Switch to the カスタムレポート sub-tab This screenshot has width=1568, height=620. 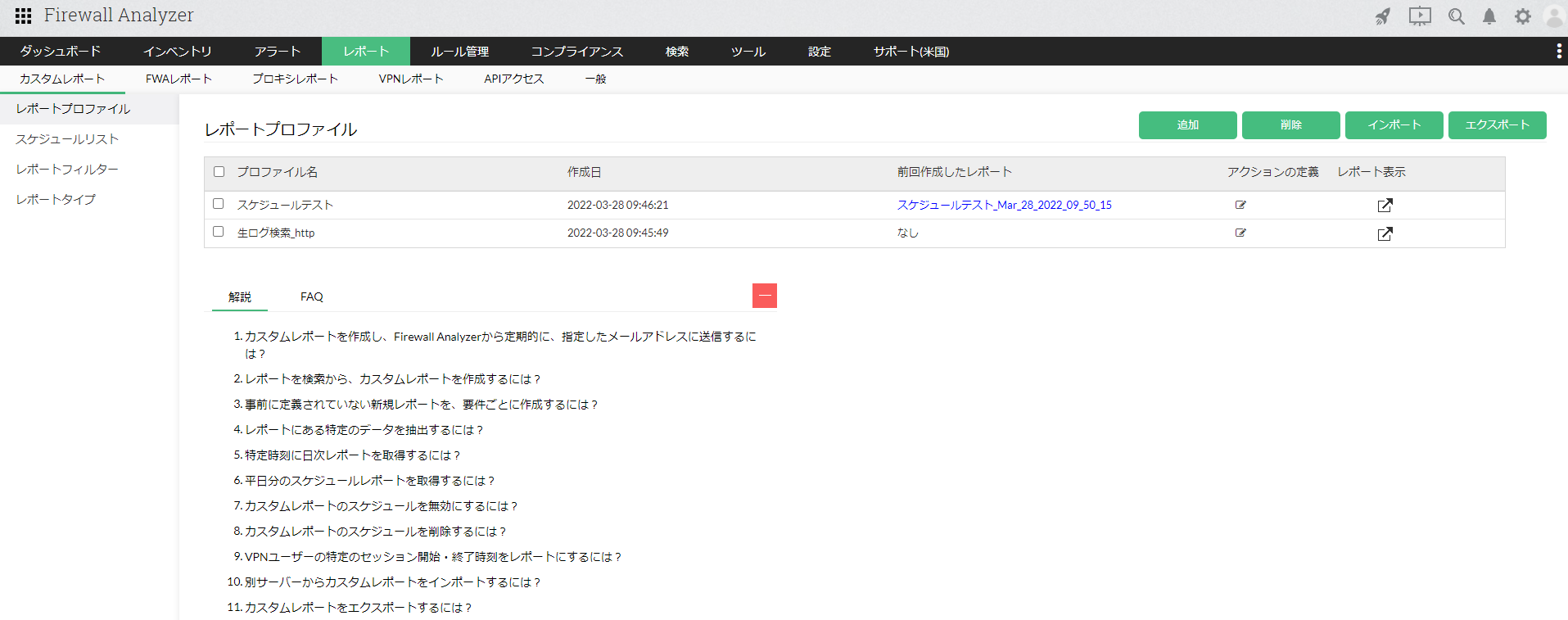pos(62,79)
